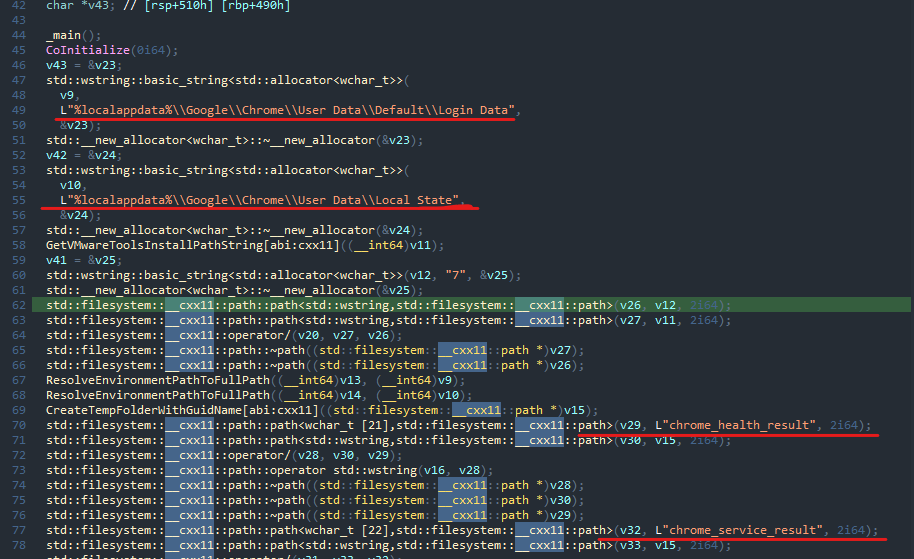This screenshot has height=559, width=914.
Task: Click ~path destructor with v28 on line 74
Action: [315, 486]
